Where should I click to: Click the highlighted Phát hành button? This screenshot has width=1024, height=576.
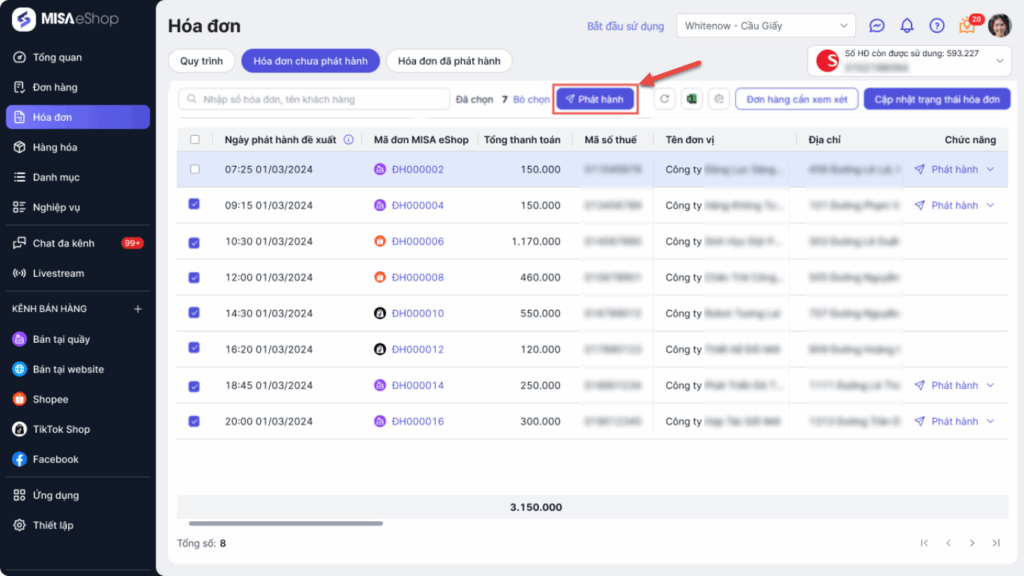click(596, 99)
